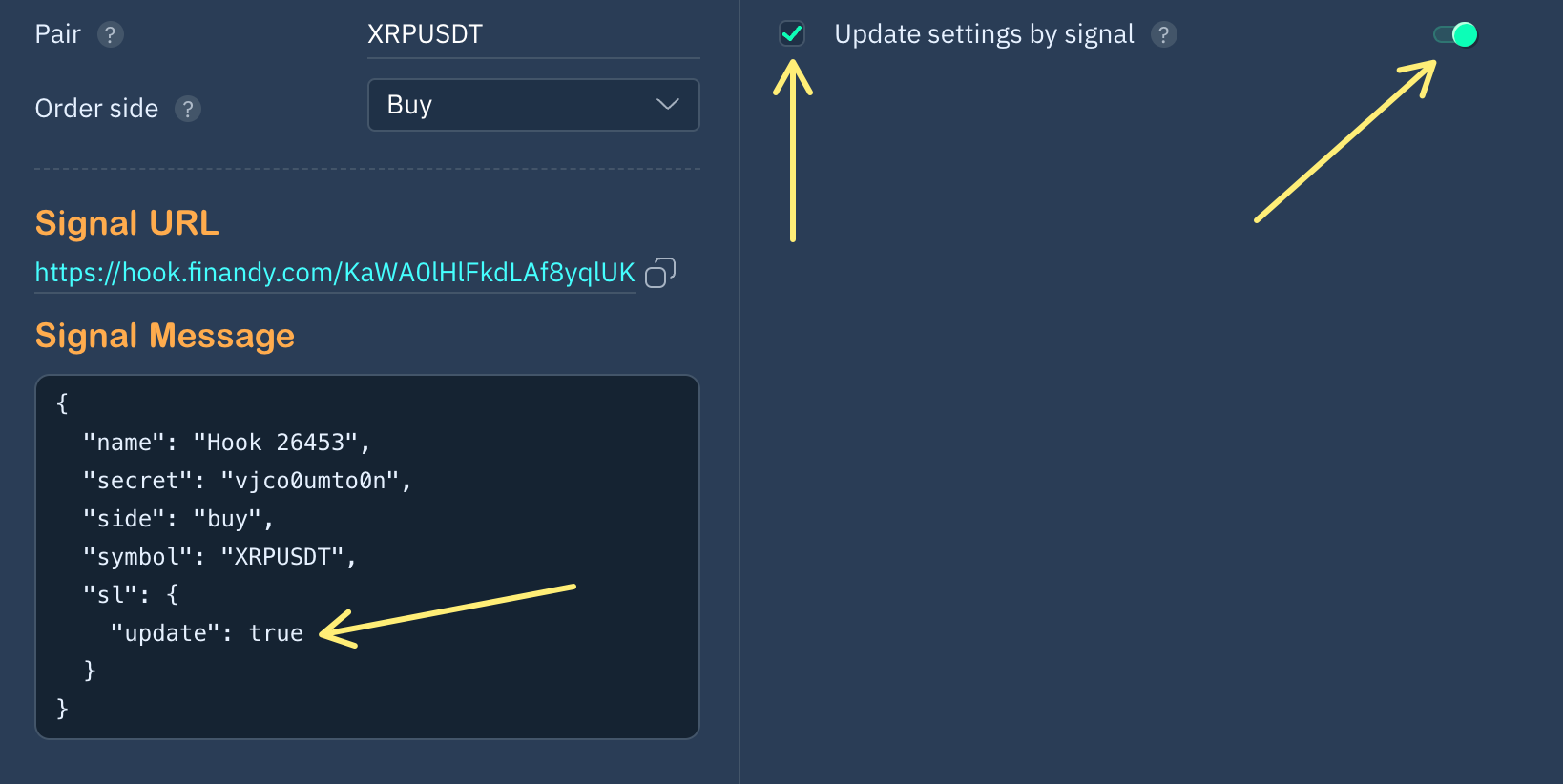Click the "name": "Hook 26453" line
The width and height of the screenshot is (1563, 784).
tap(226, 443)
